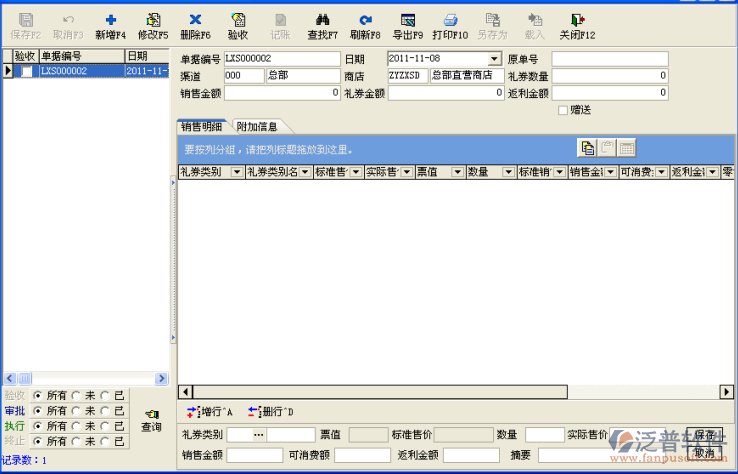
Task: Open 实际售 column filter dropdown
Action: click(x=407, y=172)
